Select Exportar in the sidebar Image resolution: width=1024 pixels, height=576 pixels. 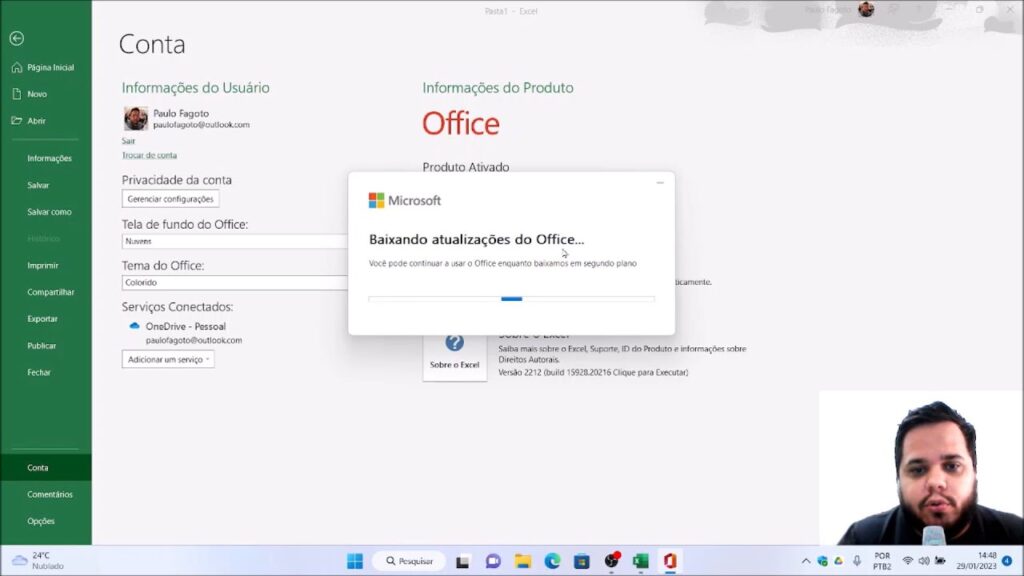coord(42,319)
